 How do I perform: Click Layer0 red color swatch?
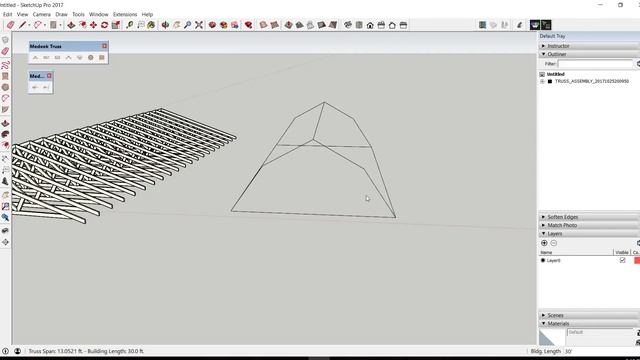pyautogui.click(x=637, y=260)
